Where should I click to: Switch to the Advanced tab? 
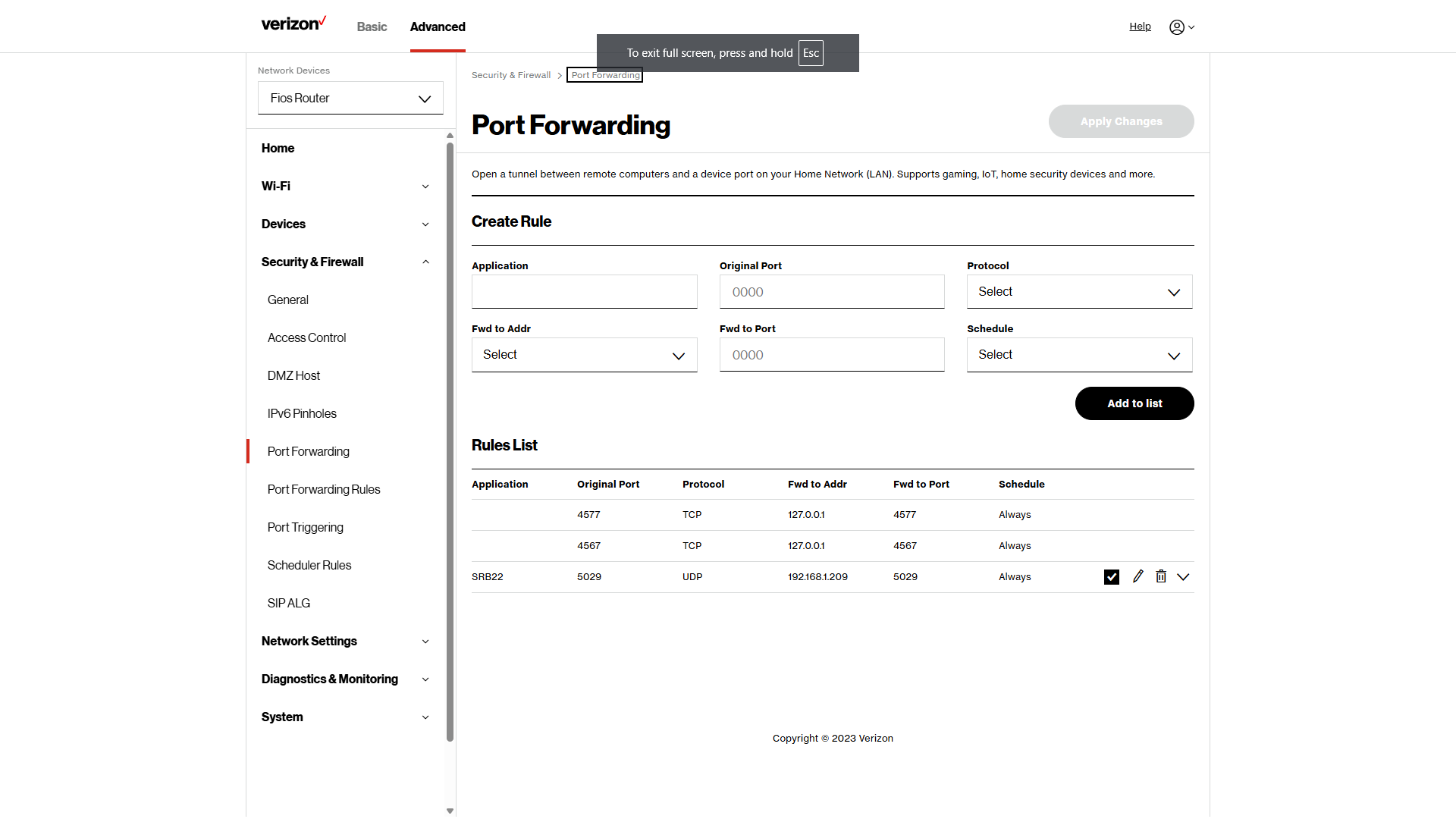point(438,27)
